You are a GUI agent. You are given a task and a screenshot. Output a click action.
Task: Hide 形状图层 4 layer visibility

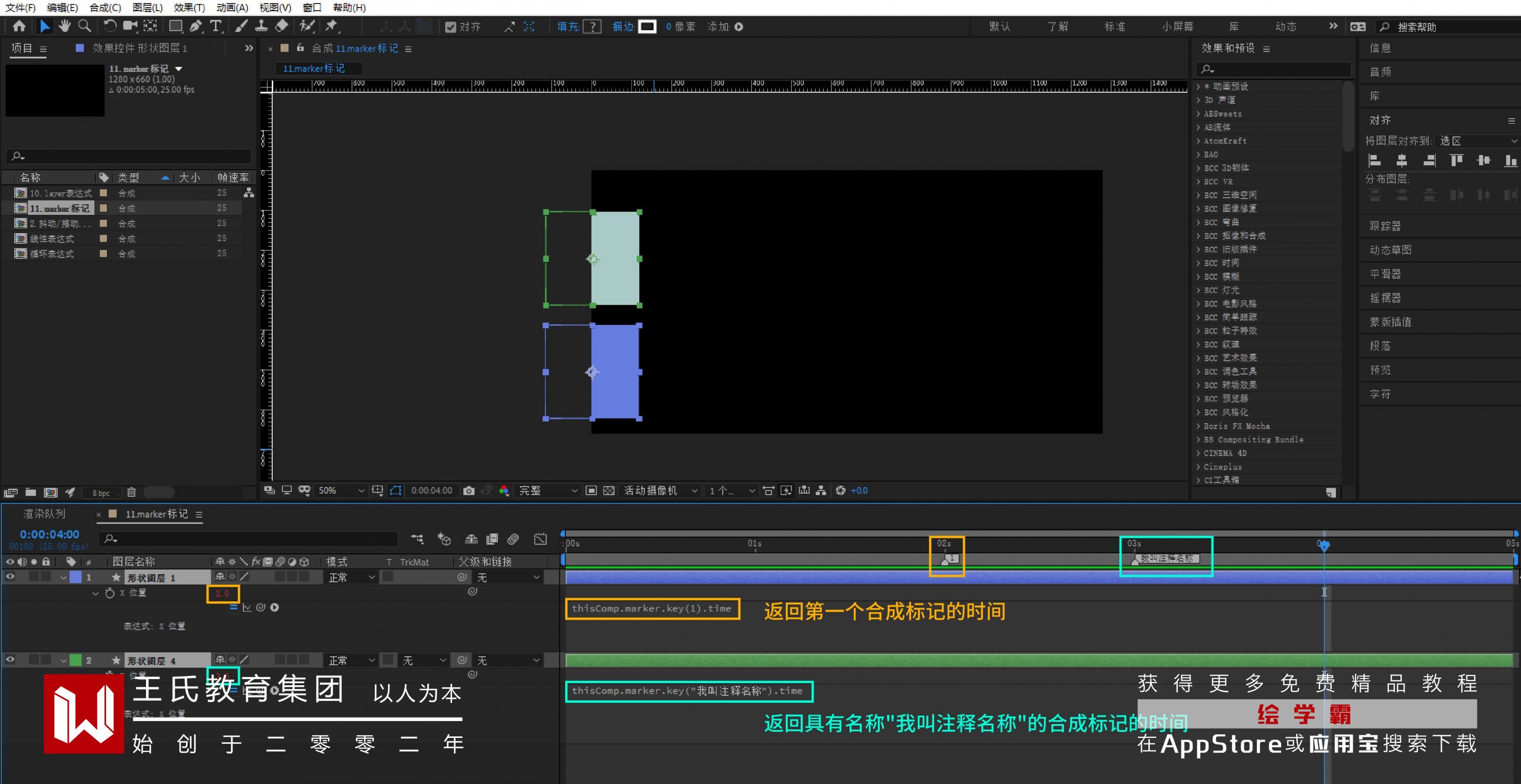pos(10,659)
